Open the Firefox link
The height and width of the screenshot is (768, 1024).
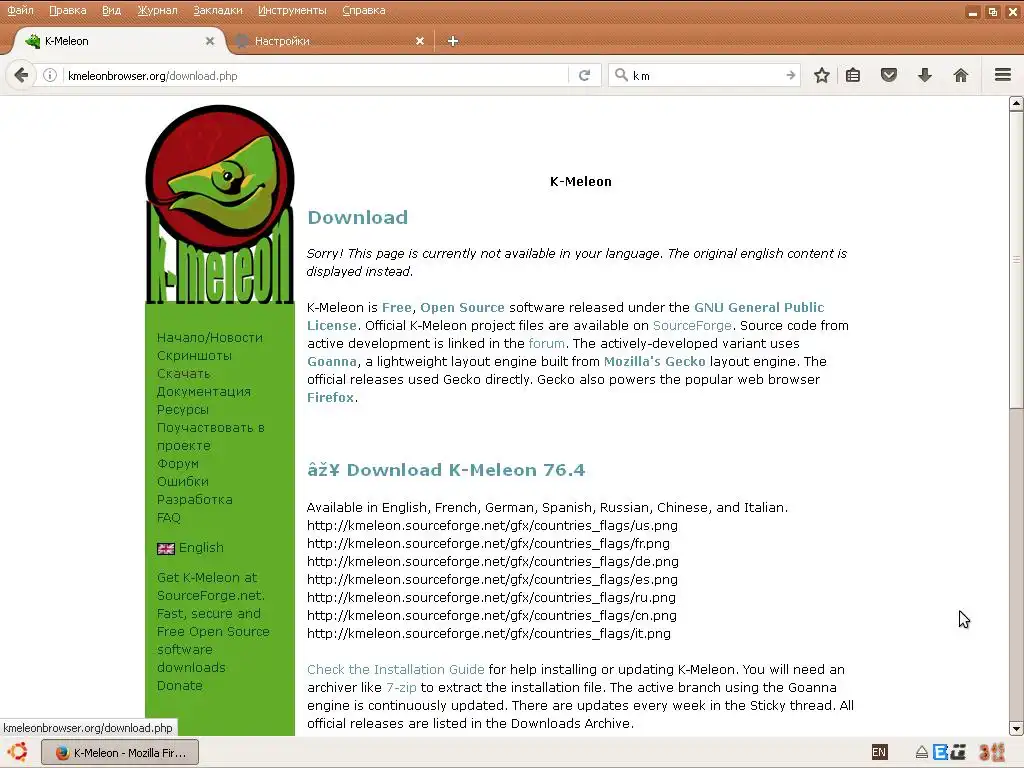[330, 398]
